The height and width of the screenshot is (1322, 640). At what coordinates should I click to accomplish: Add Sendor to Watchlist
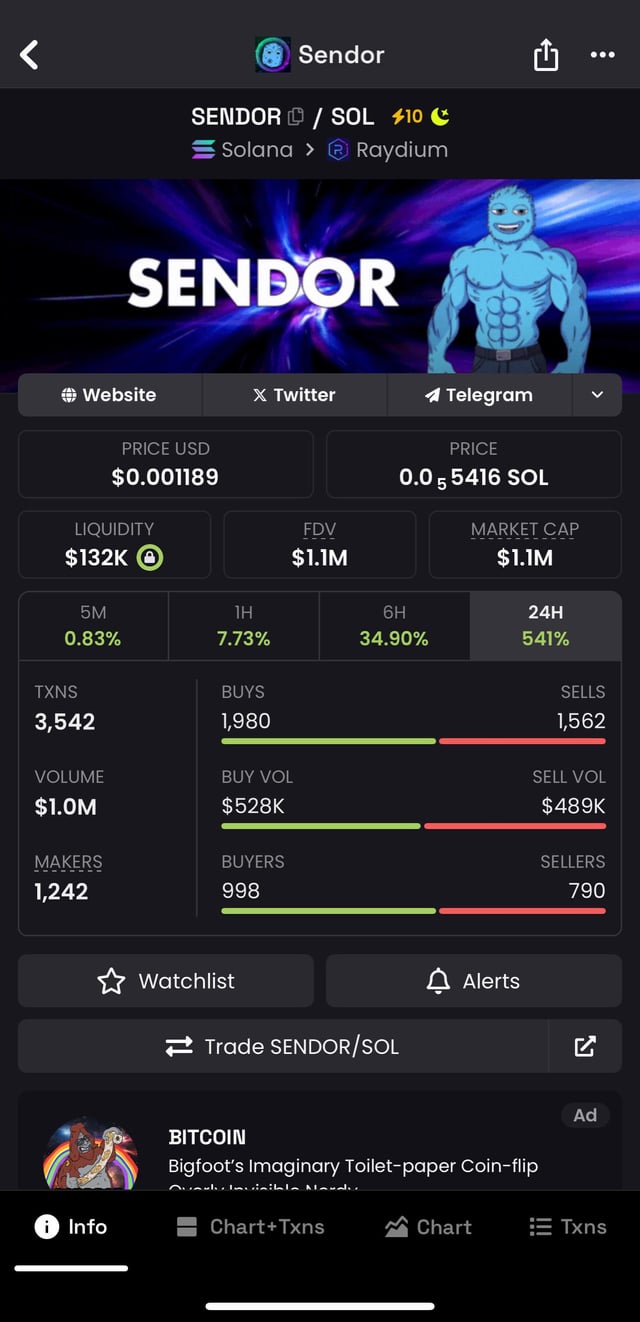tap(166, 981)
